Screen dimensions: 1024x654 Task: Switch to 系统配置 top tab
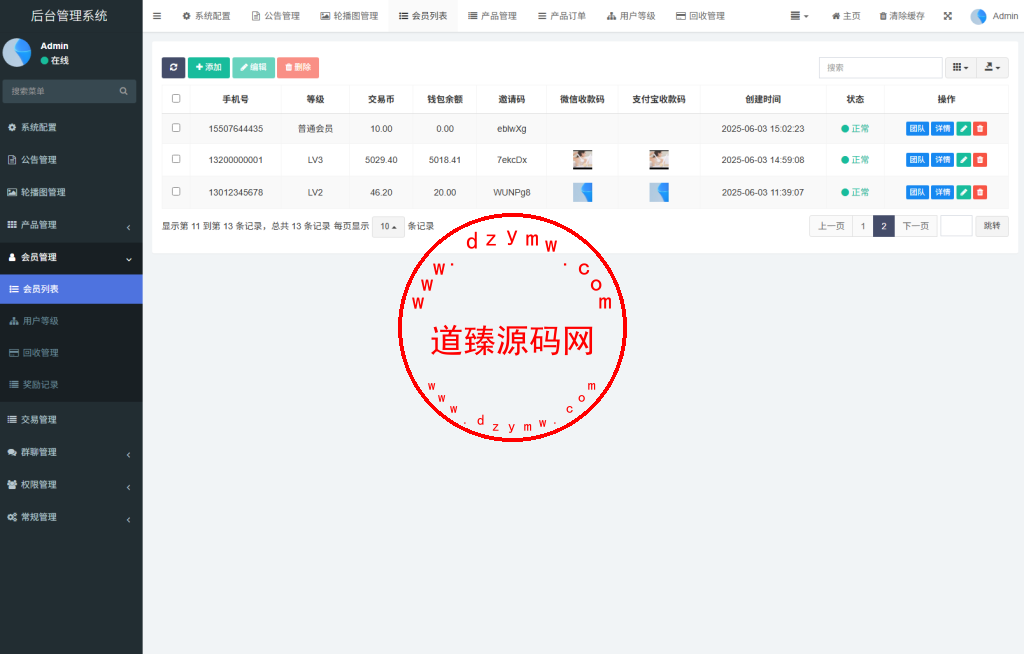click(x=206, y=16)
